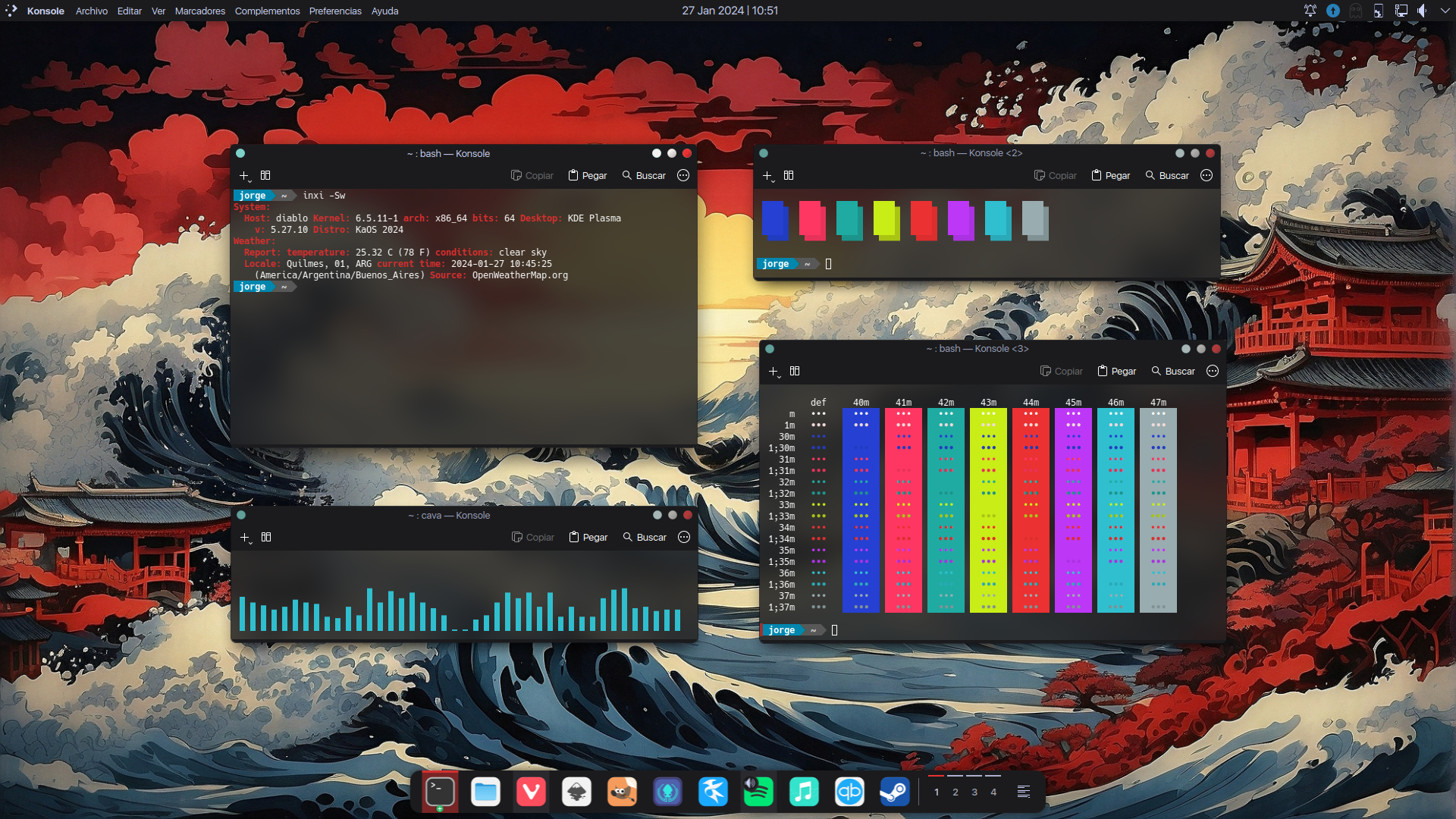This screenshot has width=1456, height=819.
Task: Open more options menu in first bash Konsole
Action: pos(683,175)
